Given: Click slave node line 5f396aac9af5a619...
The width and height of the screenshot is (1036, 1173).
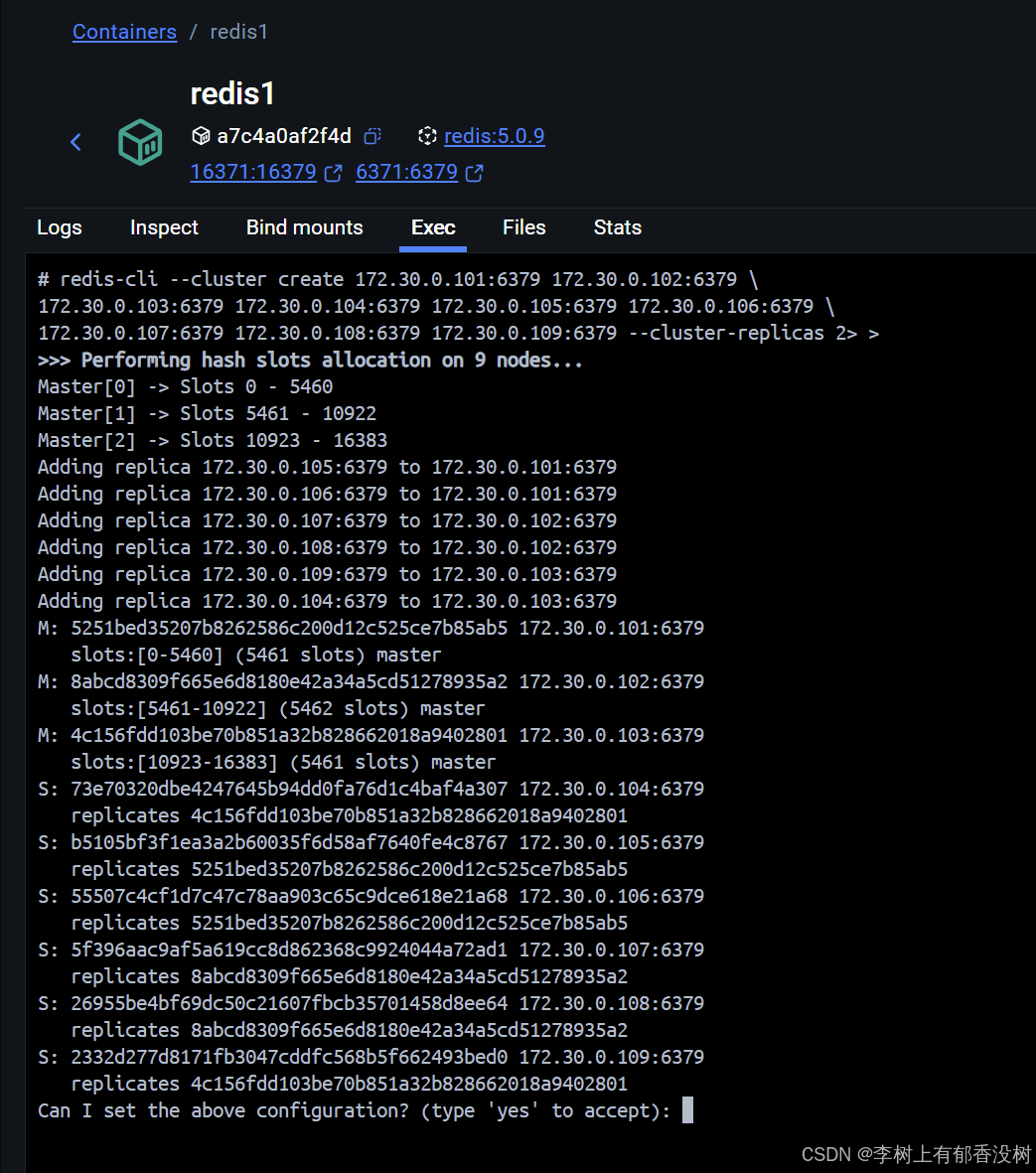Looking at the screenshot, I should point(371,951).
